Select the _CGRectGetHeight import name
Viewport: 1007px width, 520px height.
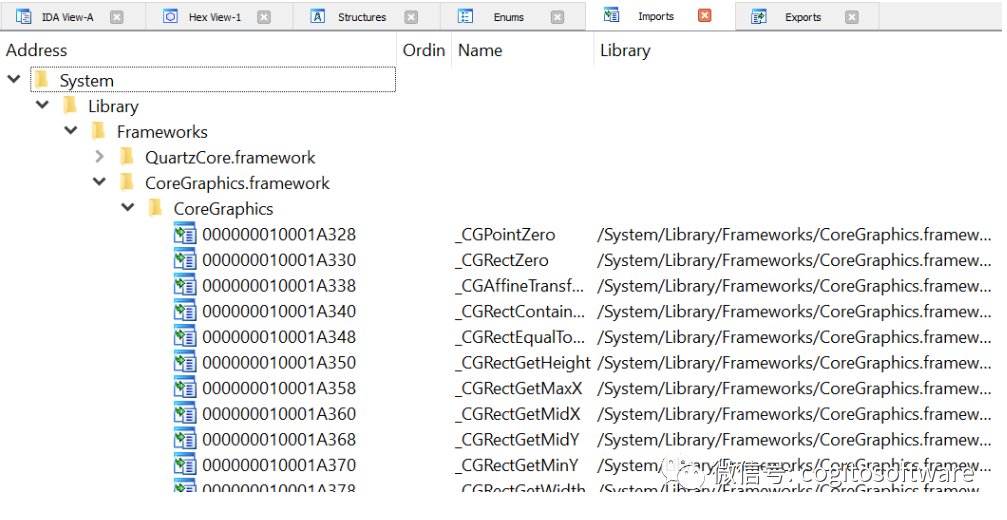(523, 363)
